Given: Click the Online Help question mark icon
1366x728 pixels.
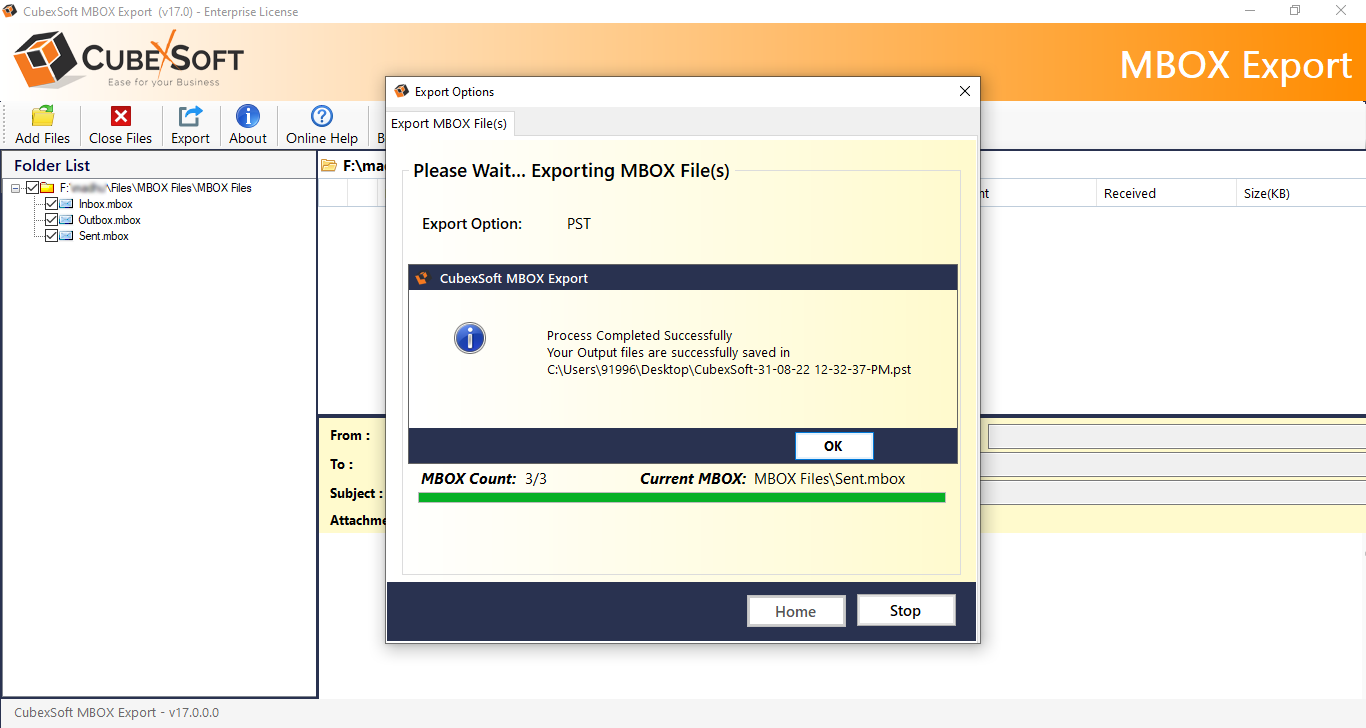Looking at the screenshot, I should coord(321,117).
